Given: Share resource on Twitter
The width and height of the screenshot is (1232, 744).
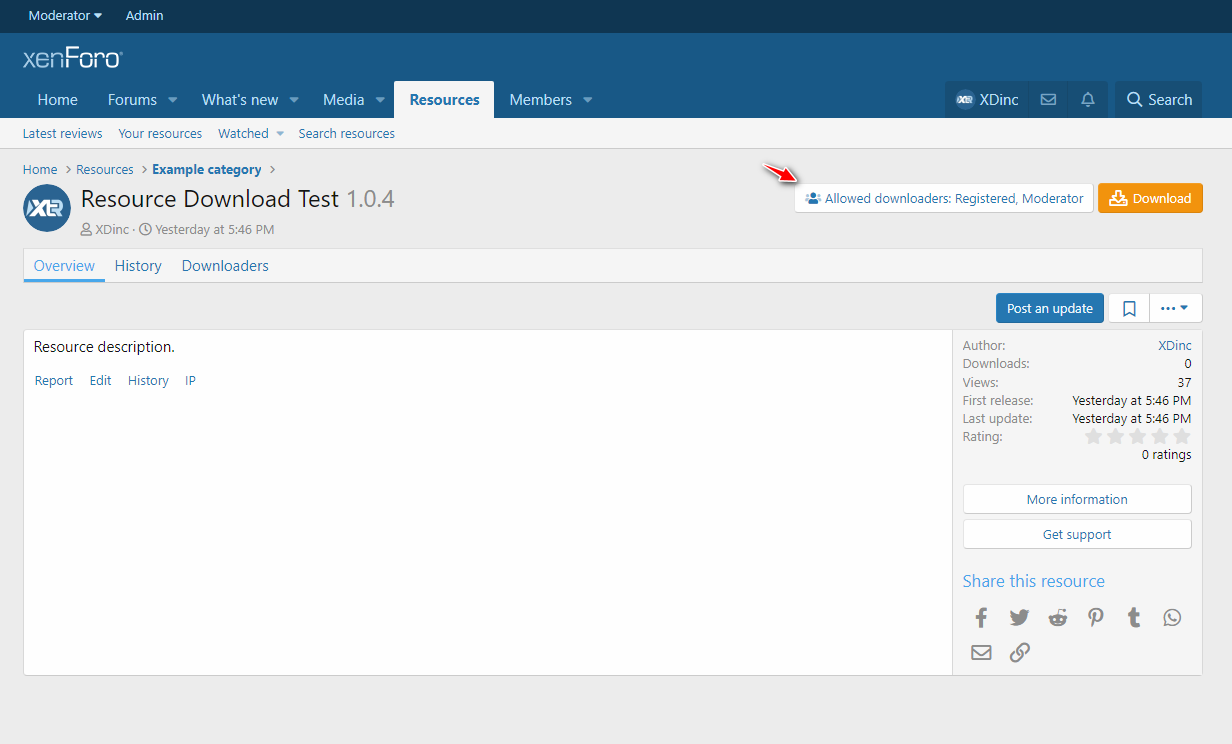Looking at the screenshot, I should coord(1019,618).
